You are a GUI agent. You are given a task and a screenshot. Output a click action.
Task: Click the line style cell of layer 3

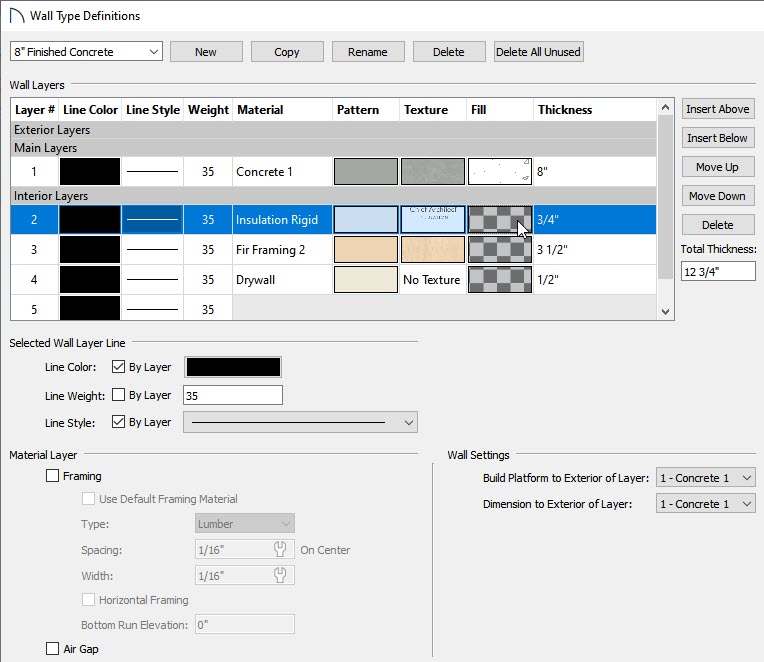click(153, 249)
